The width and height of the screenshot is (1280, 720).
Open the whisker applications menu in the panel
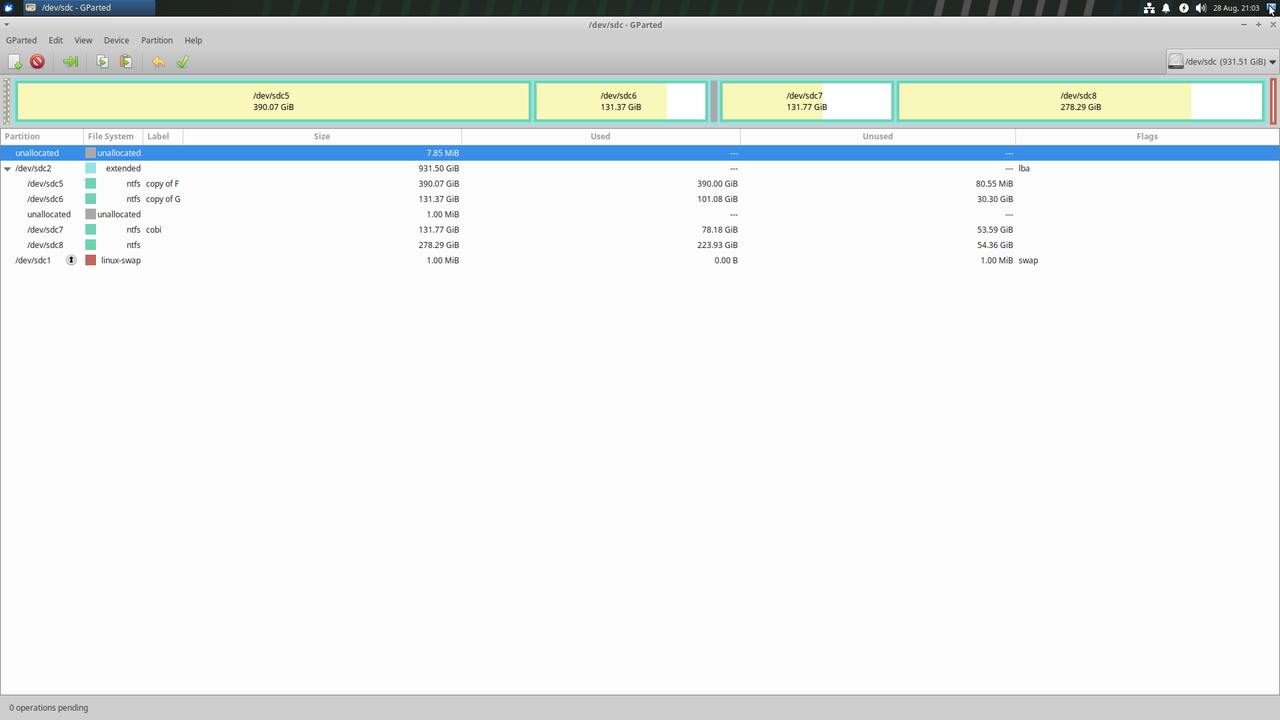coord(9,8)
